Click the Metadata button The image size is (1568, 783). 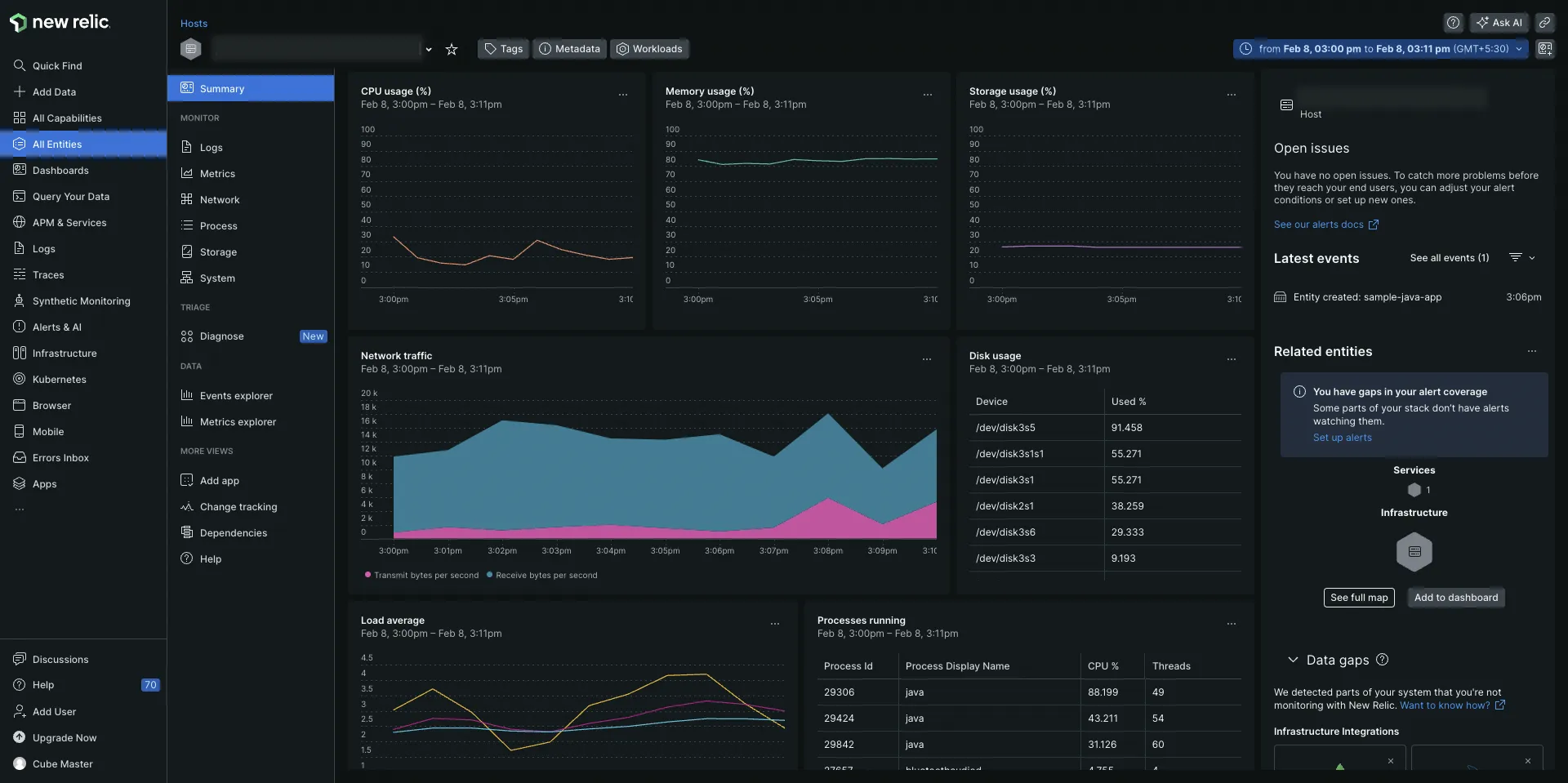(569, 49)
